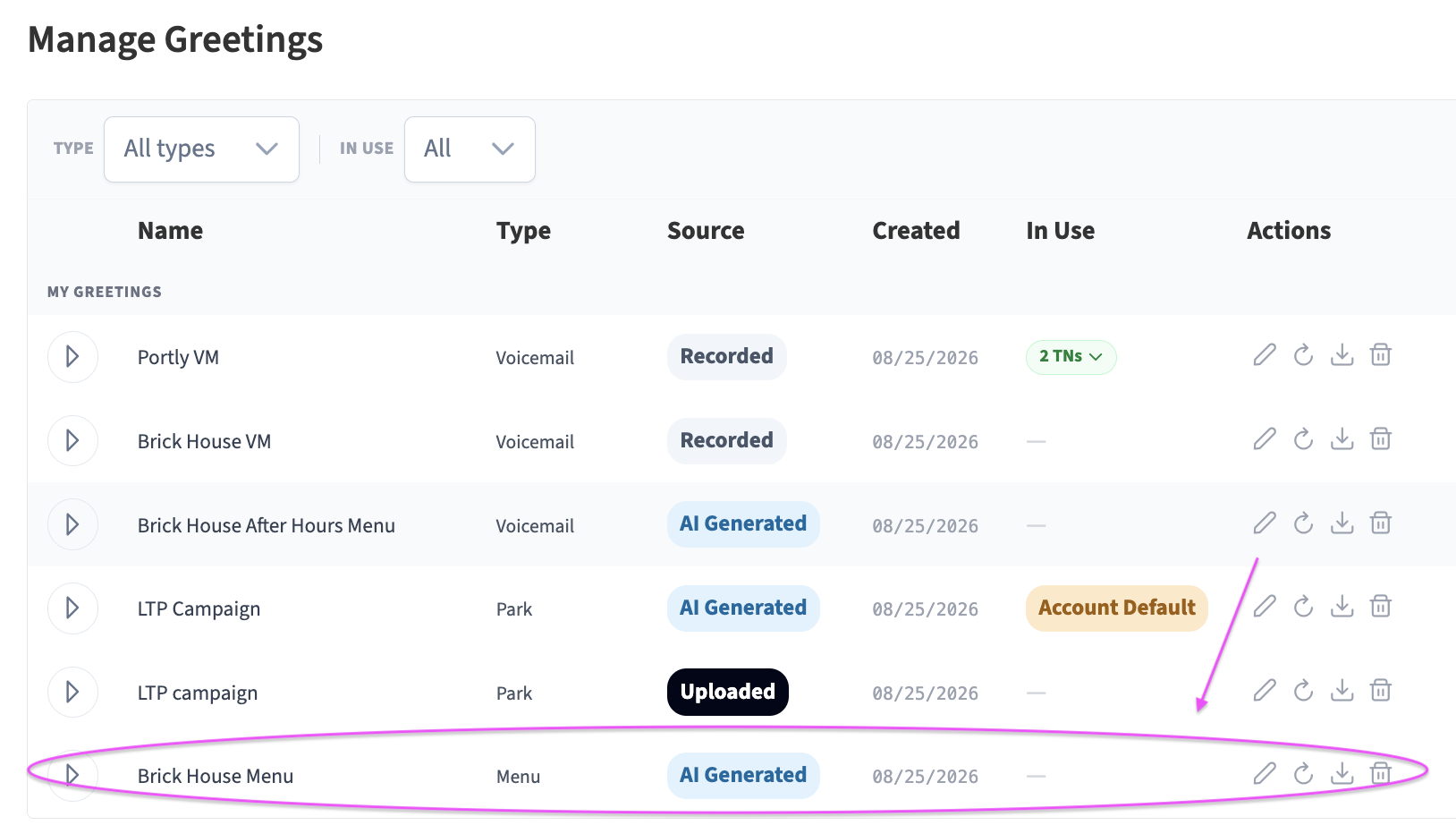Viewport: 1456px width, 825px height.
Task: Click the Menu type cell
Action: click(518, 777)
